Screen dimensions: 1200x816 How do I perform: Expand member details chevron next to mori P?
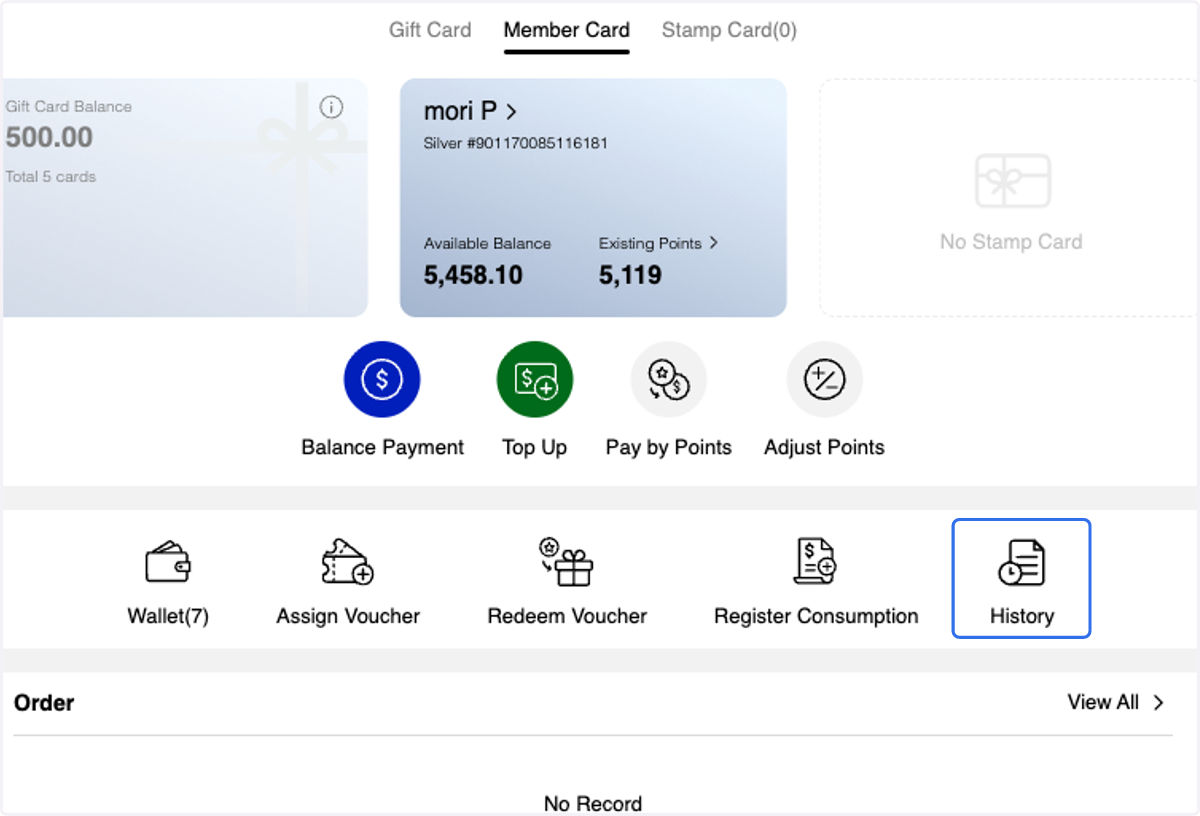pyautogui.click(x=511, y=111)
